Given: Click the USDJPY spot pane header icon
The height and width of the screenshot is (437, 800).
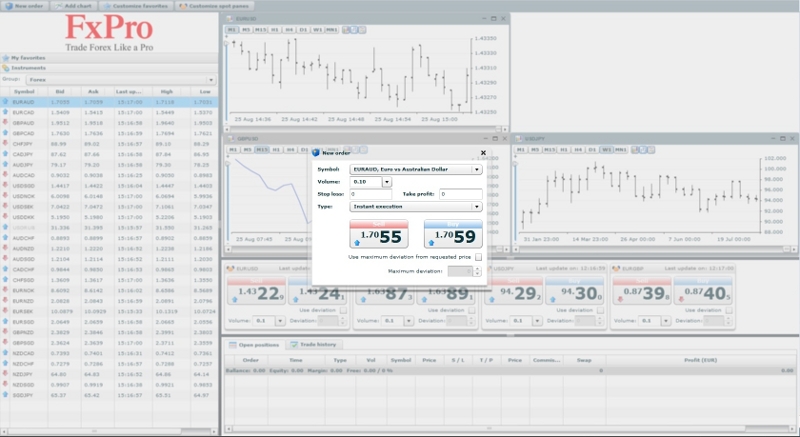Looking at the screenshot, I should (x=487, y=268).
